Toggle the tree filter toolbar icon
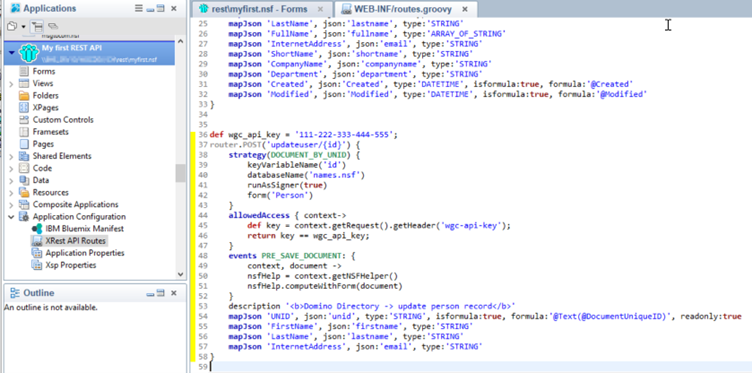This screenshot has height=373, width=752. point(36,26)
